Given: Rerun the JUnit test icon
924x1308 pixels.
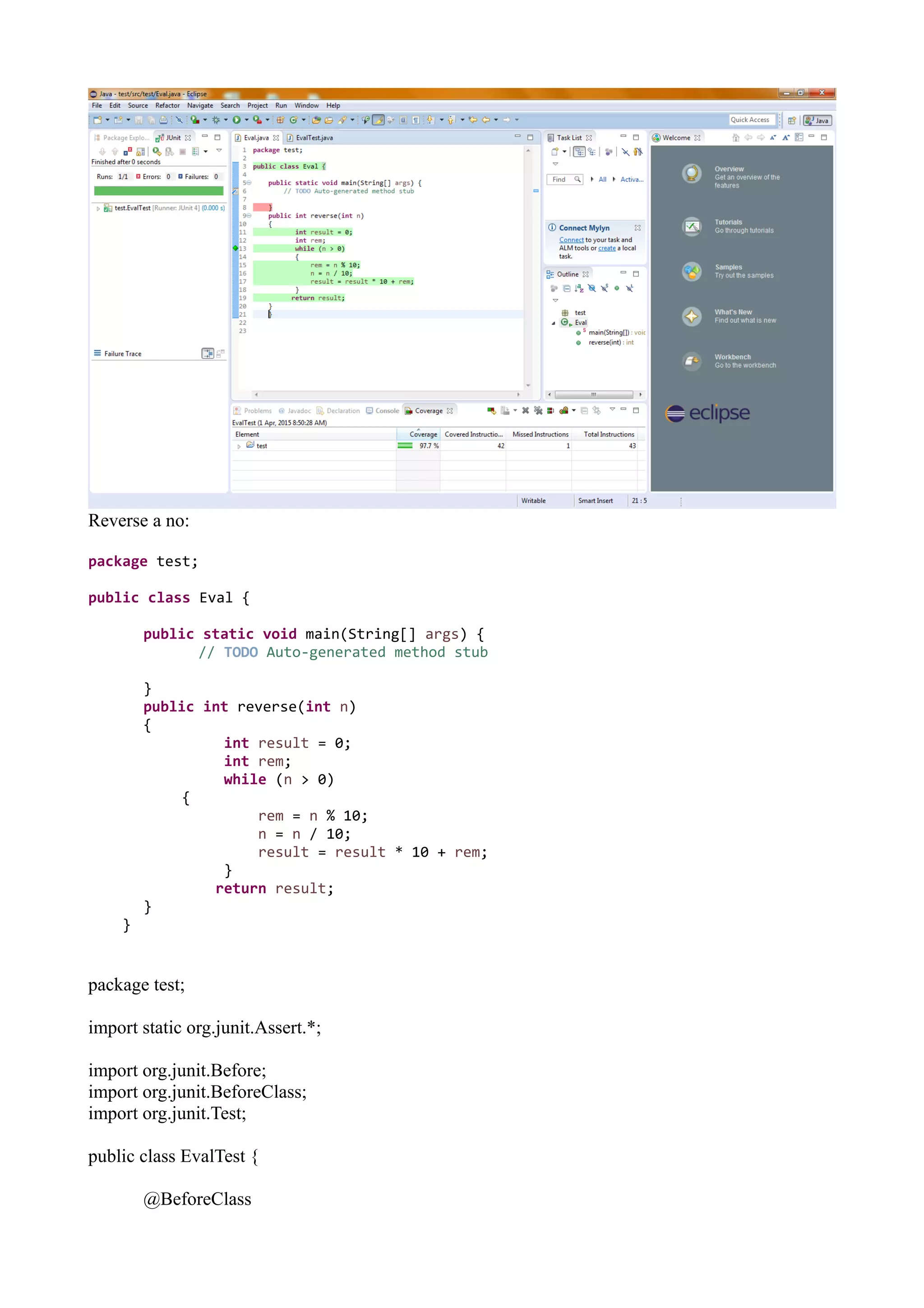Looking at the screenshot, I should pyautogui.click(x=157, y=152).
